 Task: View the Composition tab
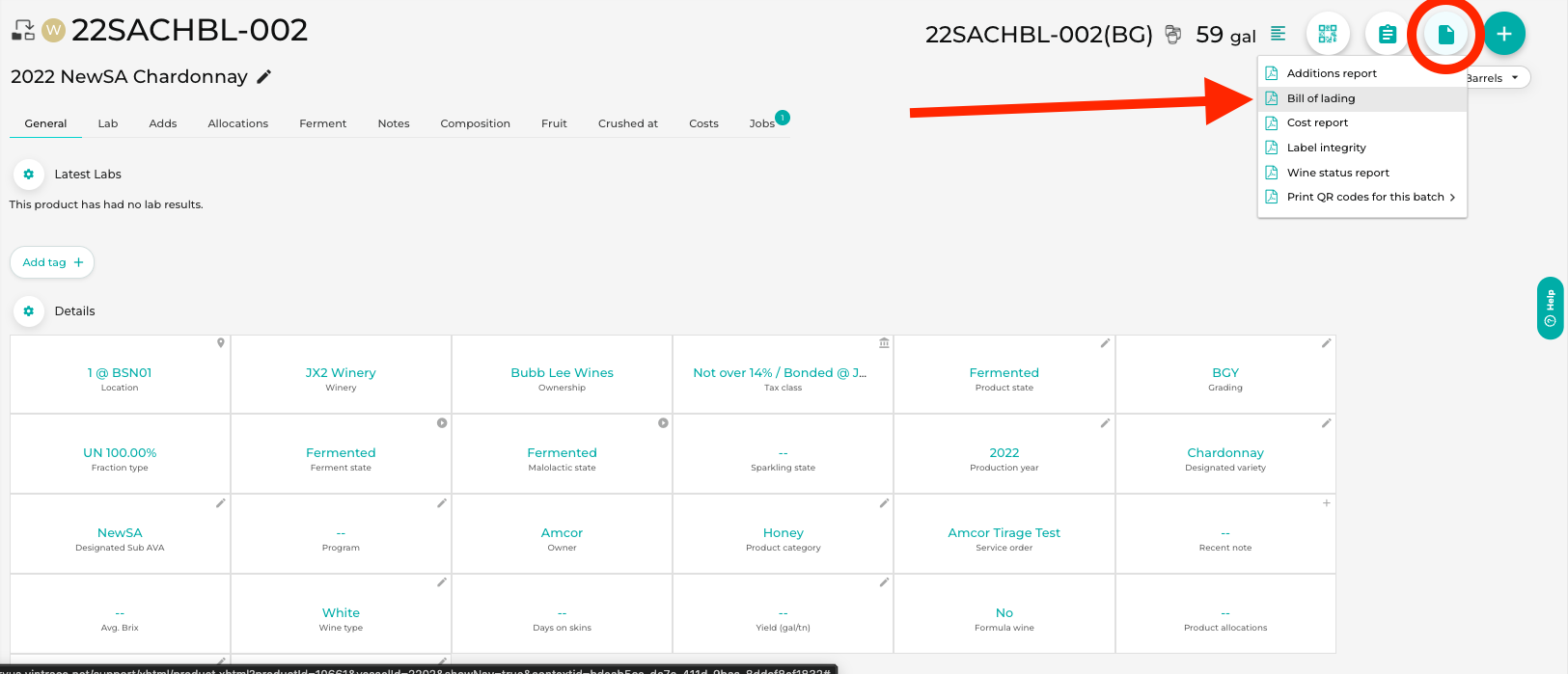pos(476,123)
